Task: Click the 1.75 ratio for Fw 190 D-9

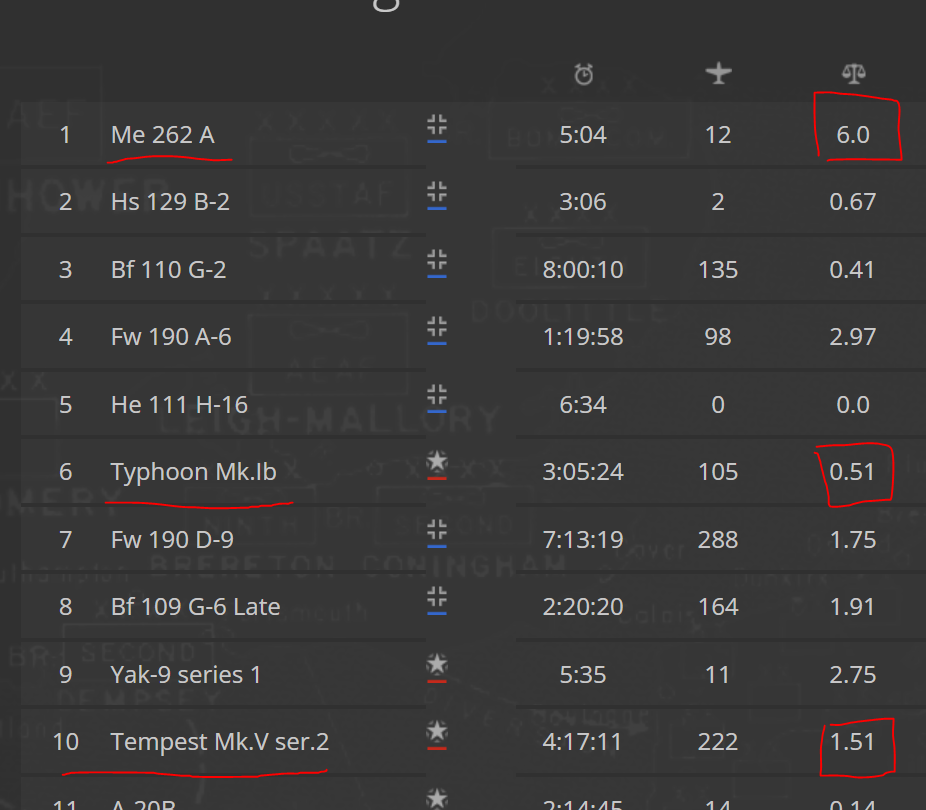Action: coord(853,540)
